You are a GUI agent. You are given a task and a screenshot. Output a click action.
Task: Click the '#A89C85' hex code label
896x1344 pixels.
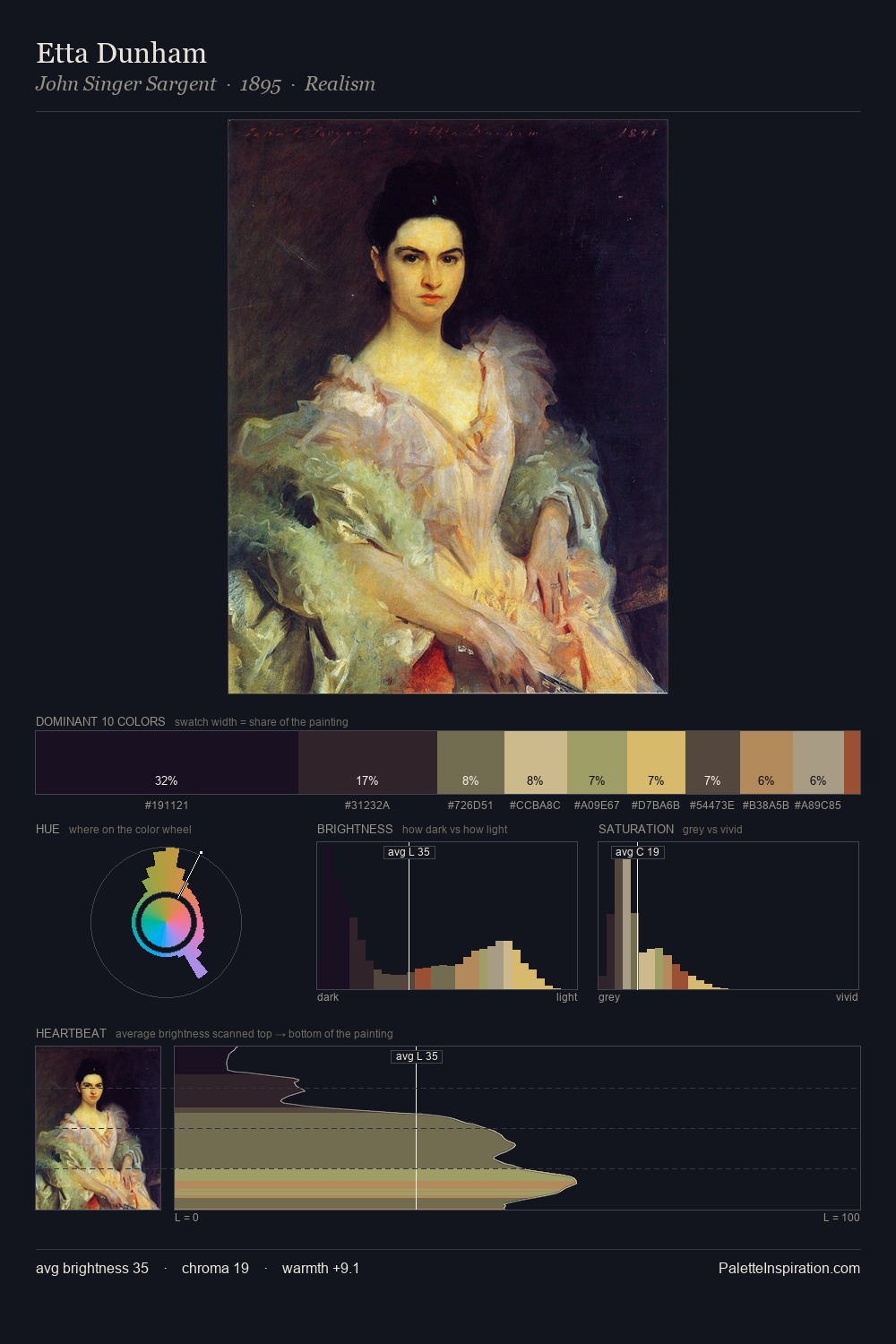click(x=818, y=806)
